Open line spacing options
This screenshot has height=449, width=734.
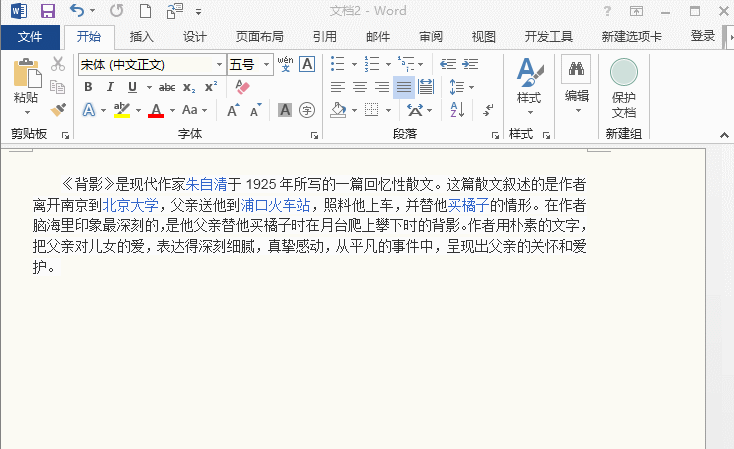tap(462, 87)
